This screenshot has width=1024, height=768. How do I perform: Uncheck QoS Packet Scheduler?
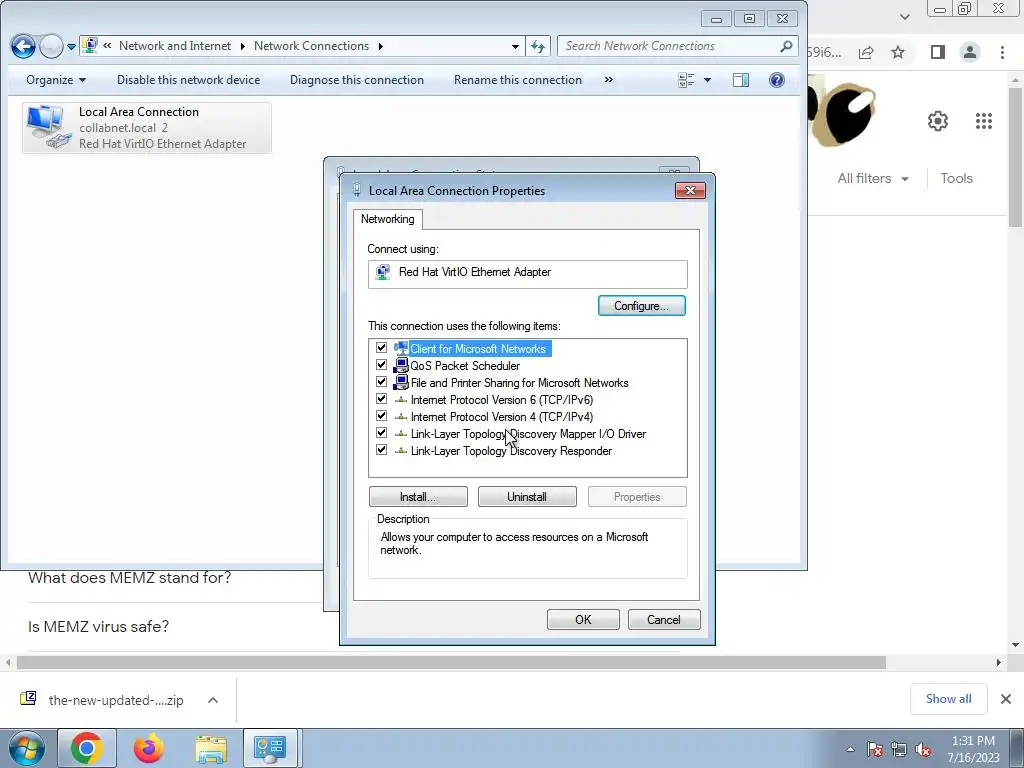click(381, 365)
